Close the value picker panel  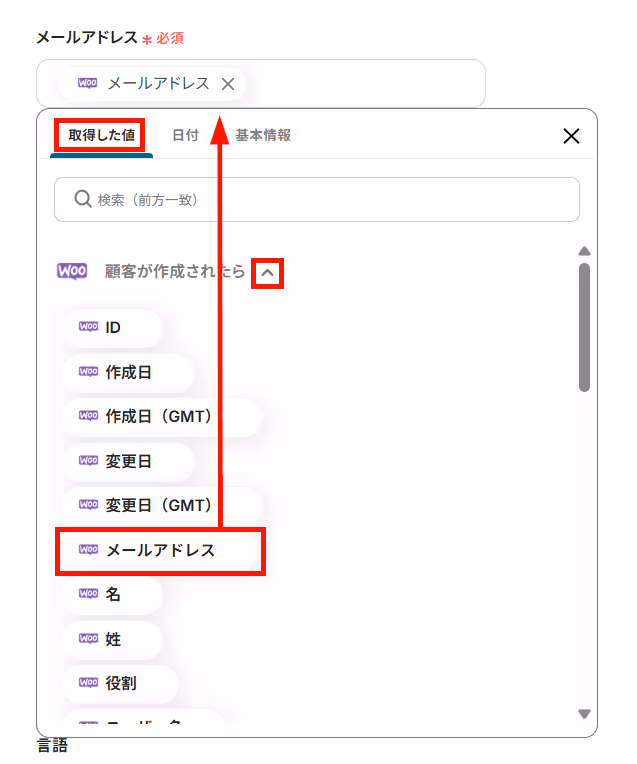[x=571, y=136]
